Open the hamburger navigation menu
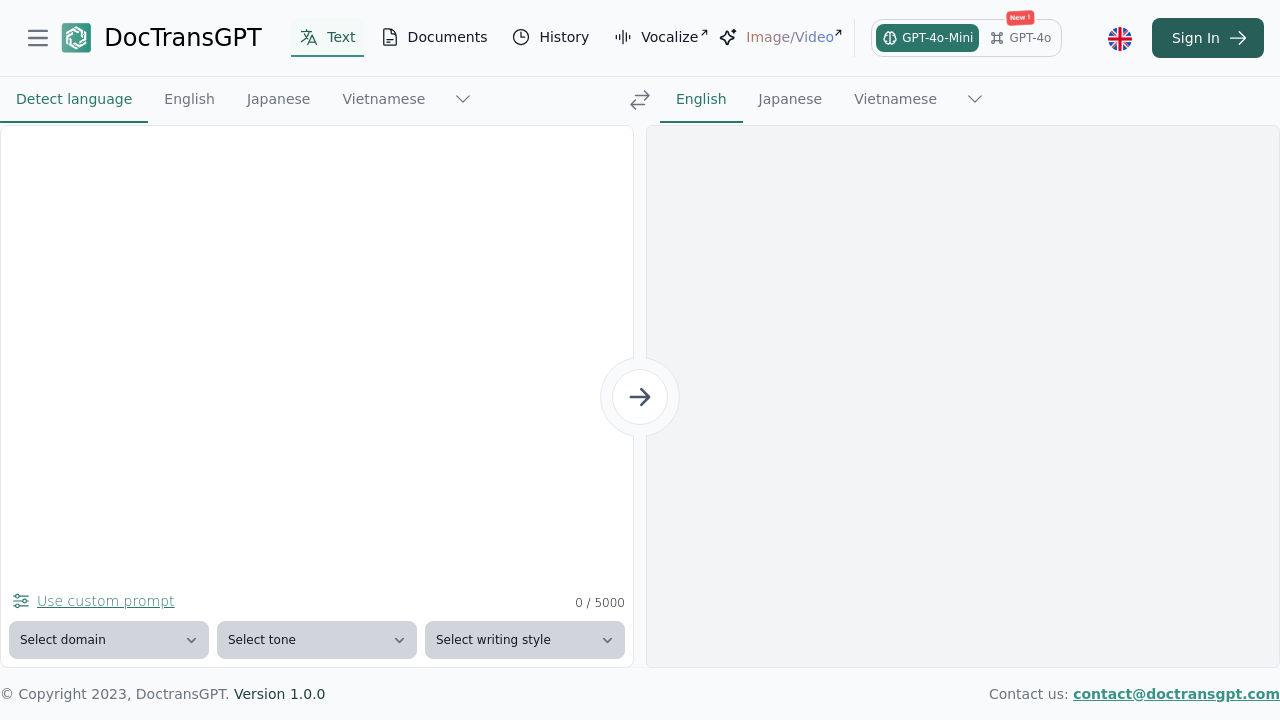Screen dimensions: 1280x720 [x=38, y=38]
